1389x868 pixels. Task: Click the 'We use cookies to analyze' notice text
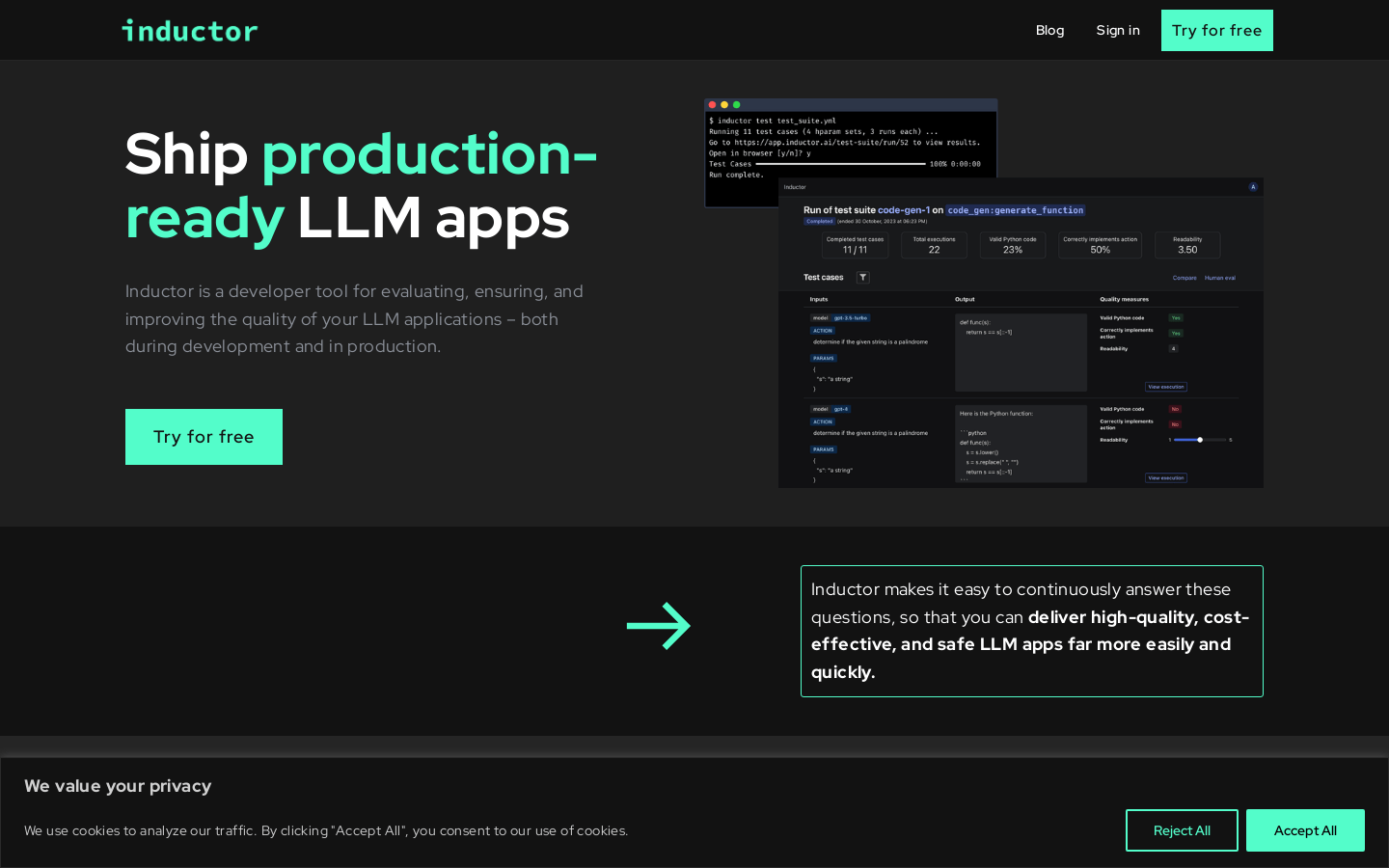tap(326, 830)
